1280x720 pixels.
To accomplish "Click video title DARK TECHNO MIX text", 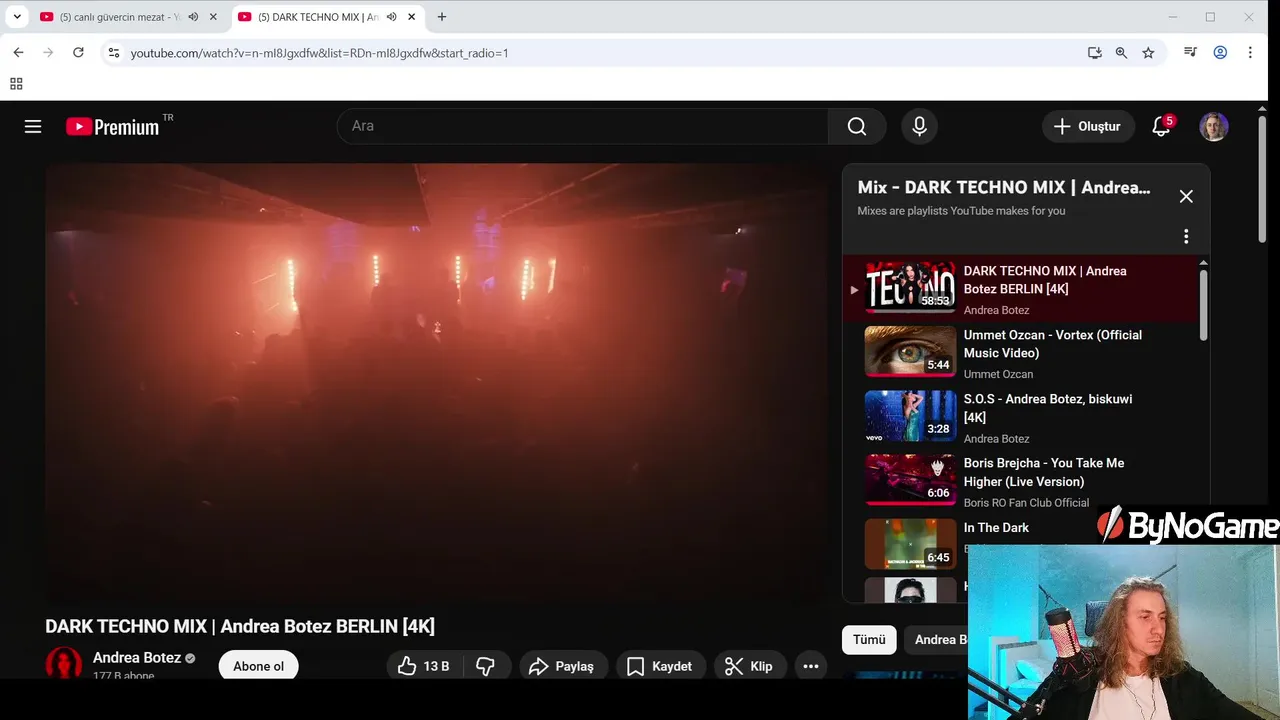I will tap(240, 626).
